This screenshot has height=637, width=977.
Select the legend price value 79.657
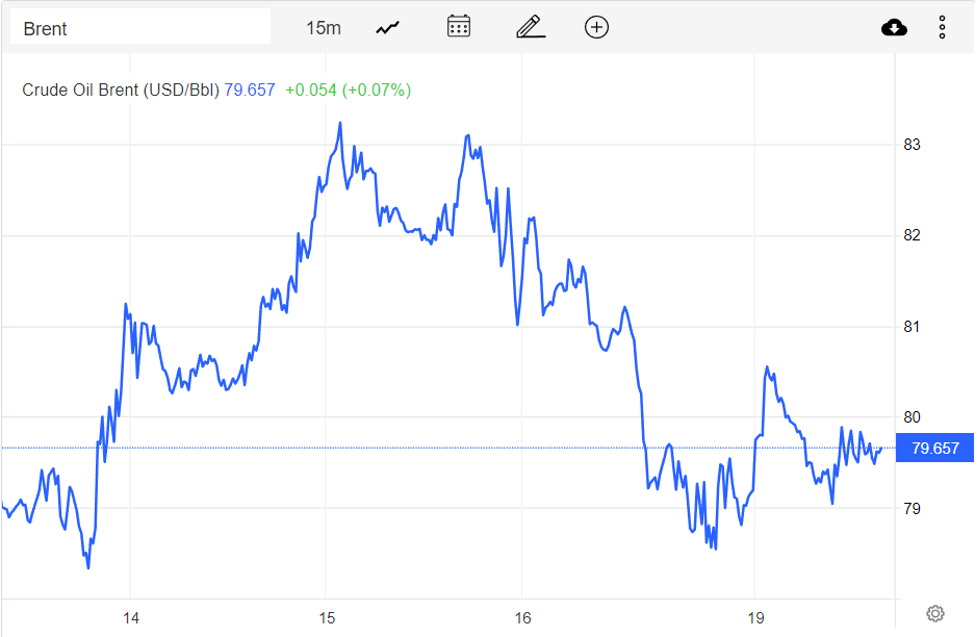pyautogui.click(x=249, y=90)
